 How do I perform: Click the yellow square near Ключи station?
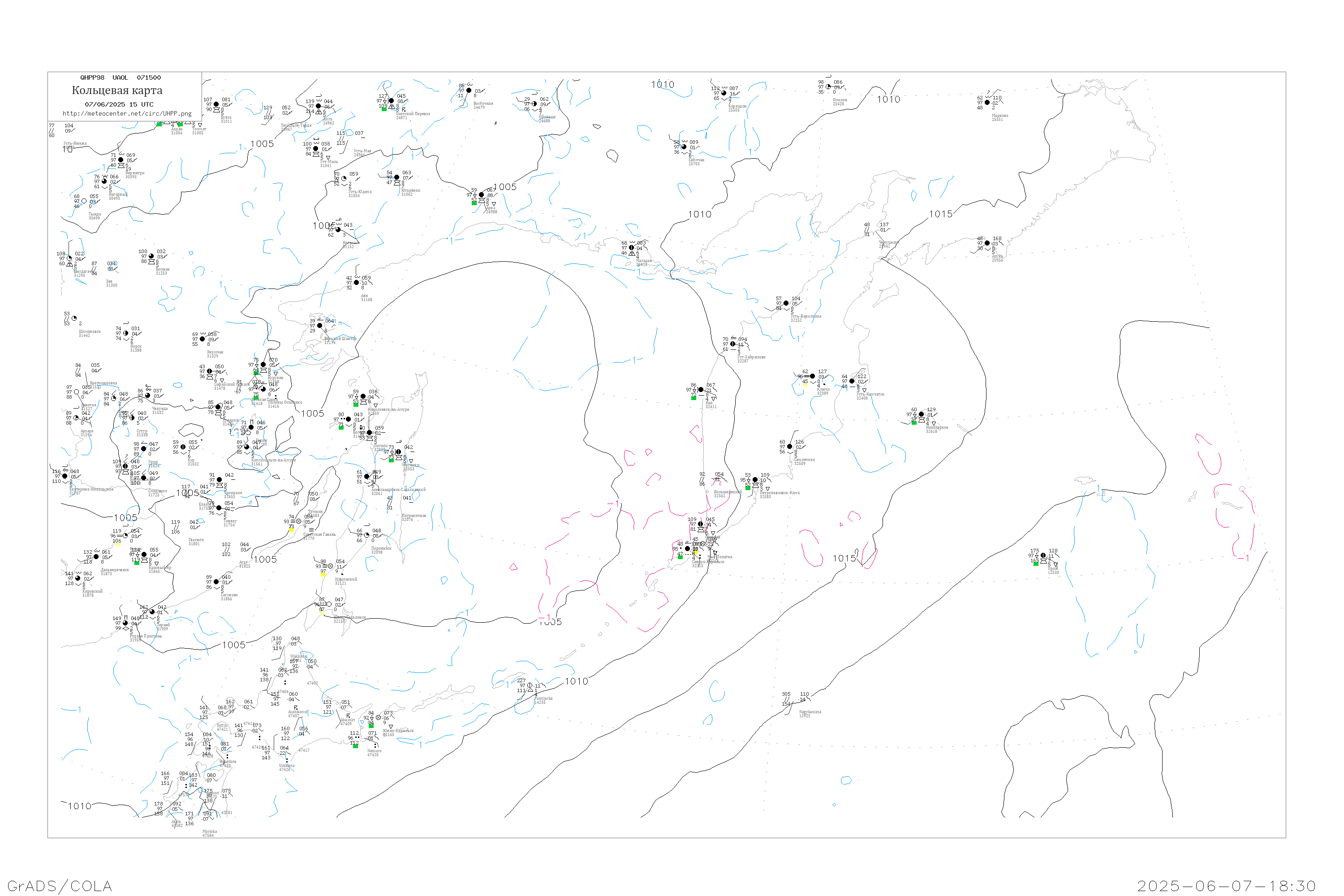[805, 384]
